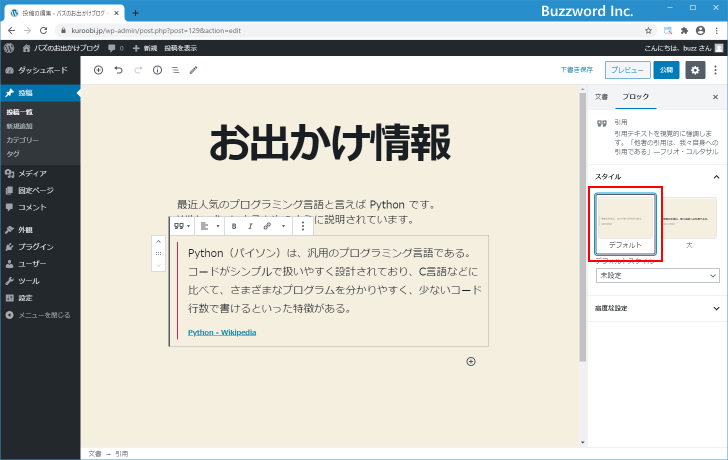Click the お出かけ情報 post title

pos(330,143)
